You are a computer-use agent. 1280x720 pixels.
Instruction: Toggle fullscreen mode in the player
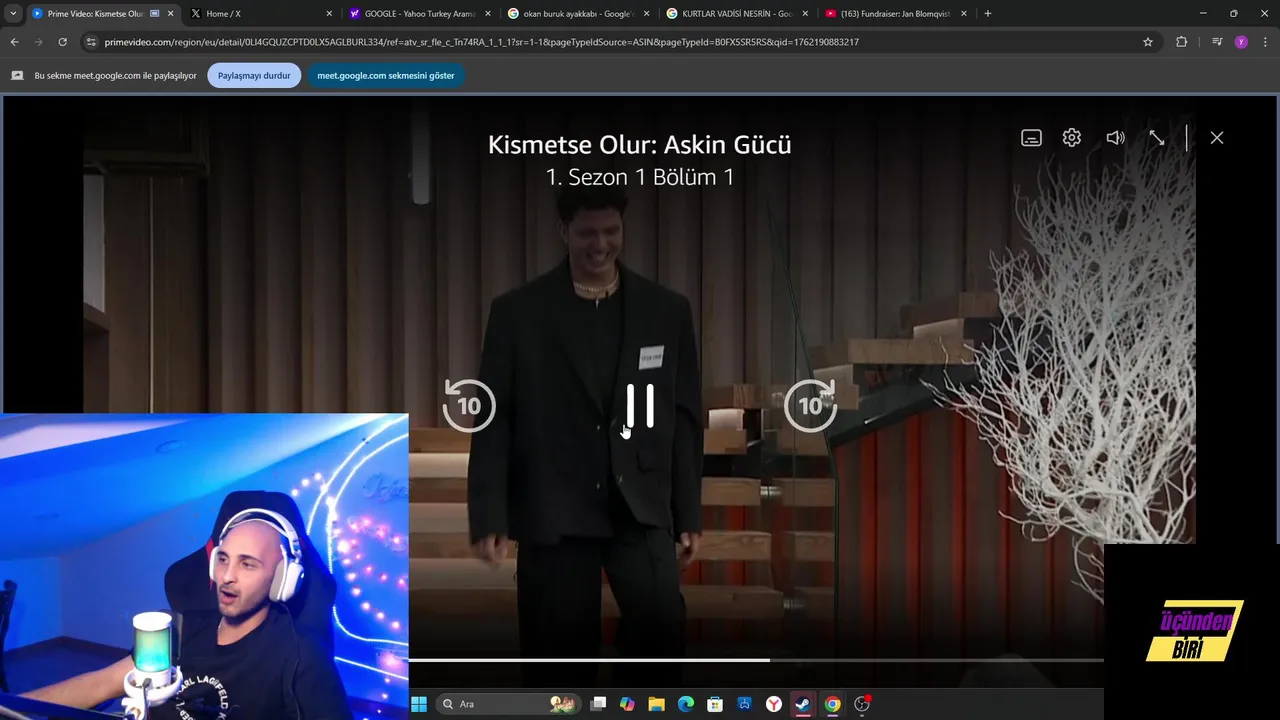[x=1157, y=138]
